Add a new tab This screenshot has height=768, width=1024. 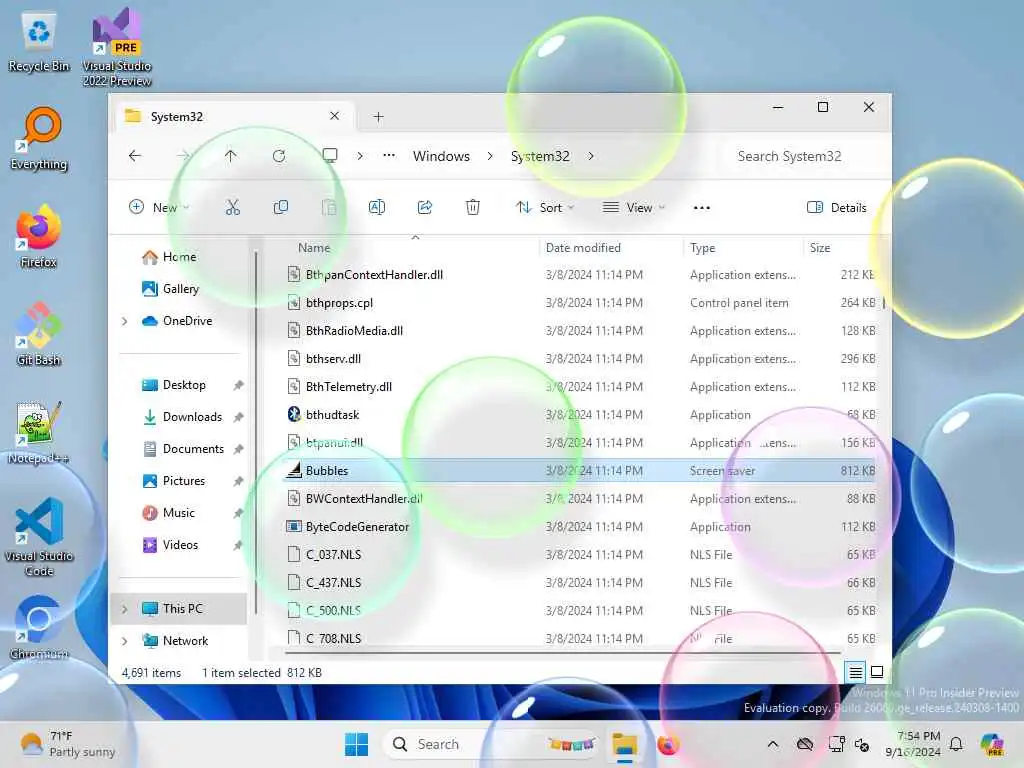[378, 117]
